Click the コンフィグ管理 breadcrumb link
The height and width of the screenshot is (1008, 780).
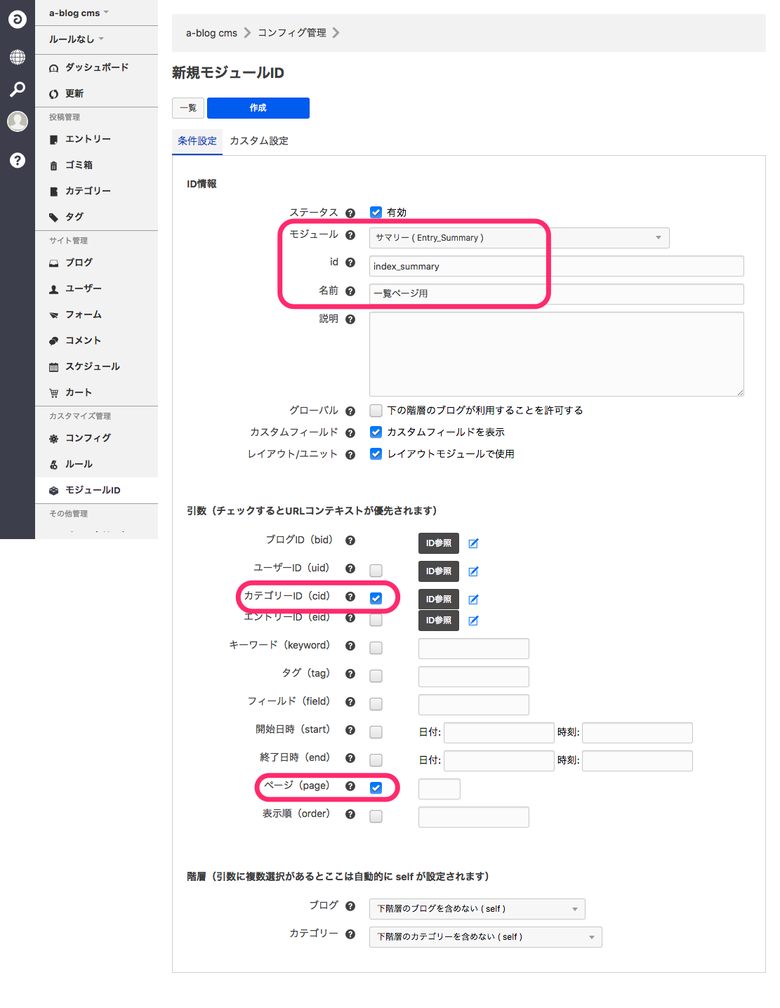291,33
